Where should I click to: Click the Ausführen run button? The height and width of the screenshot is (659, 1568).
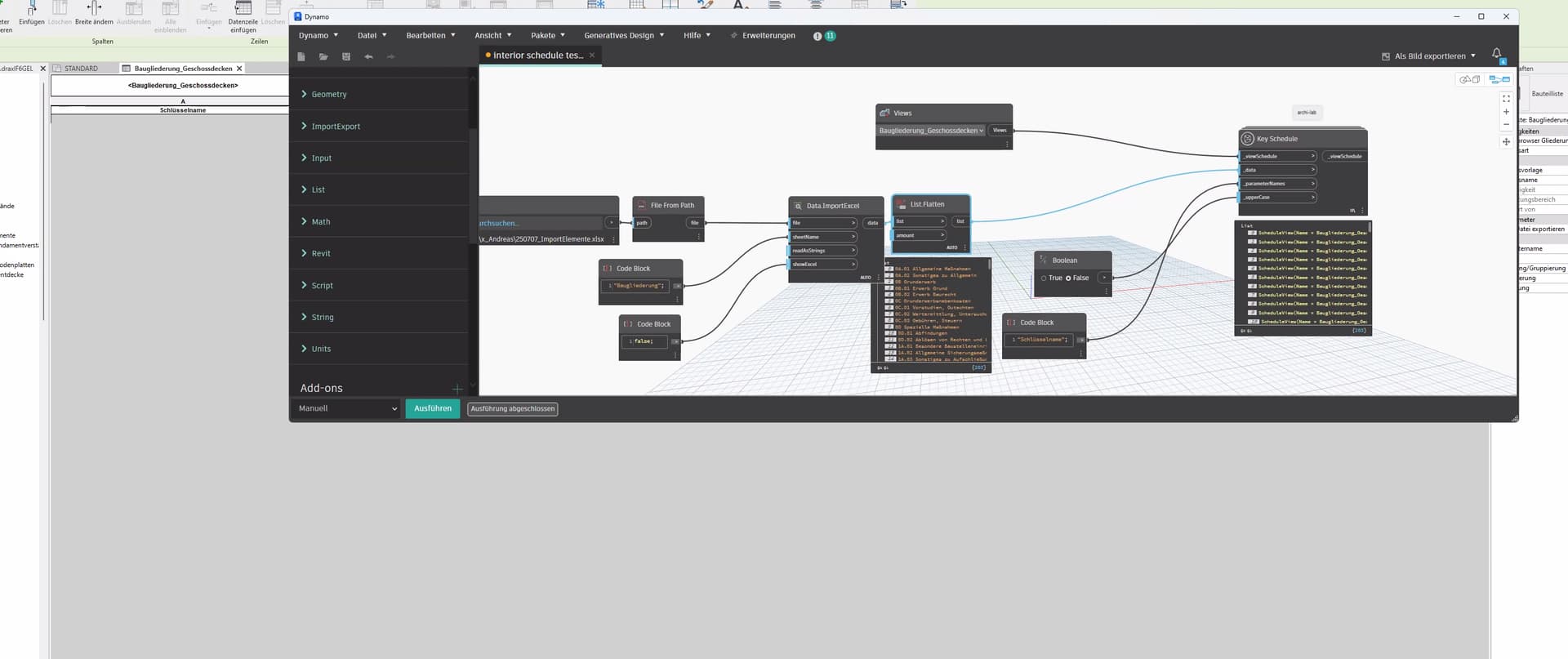point(433,408)
